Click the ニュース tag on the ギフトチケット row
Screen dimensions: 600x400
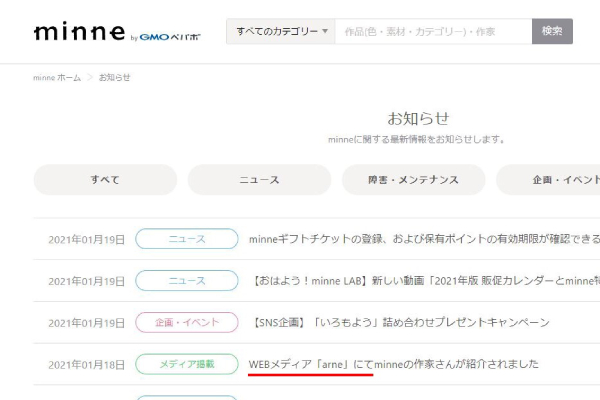click(x=187, y=239)
